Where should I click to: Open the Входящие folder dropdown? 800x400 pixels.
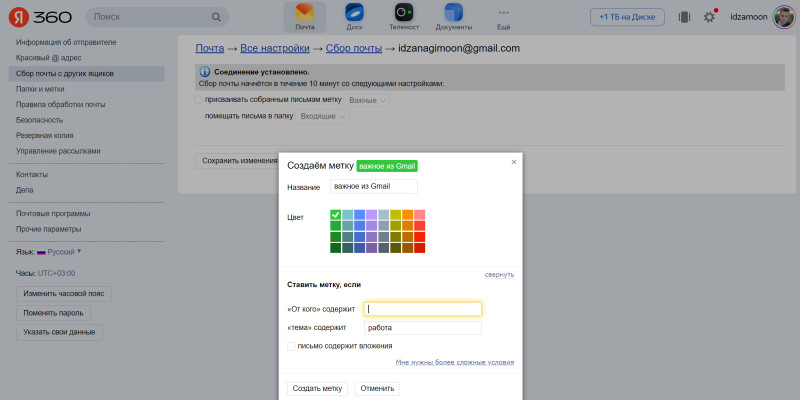coord(324,117)
